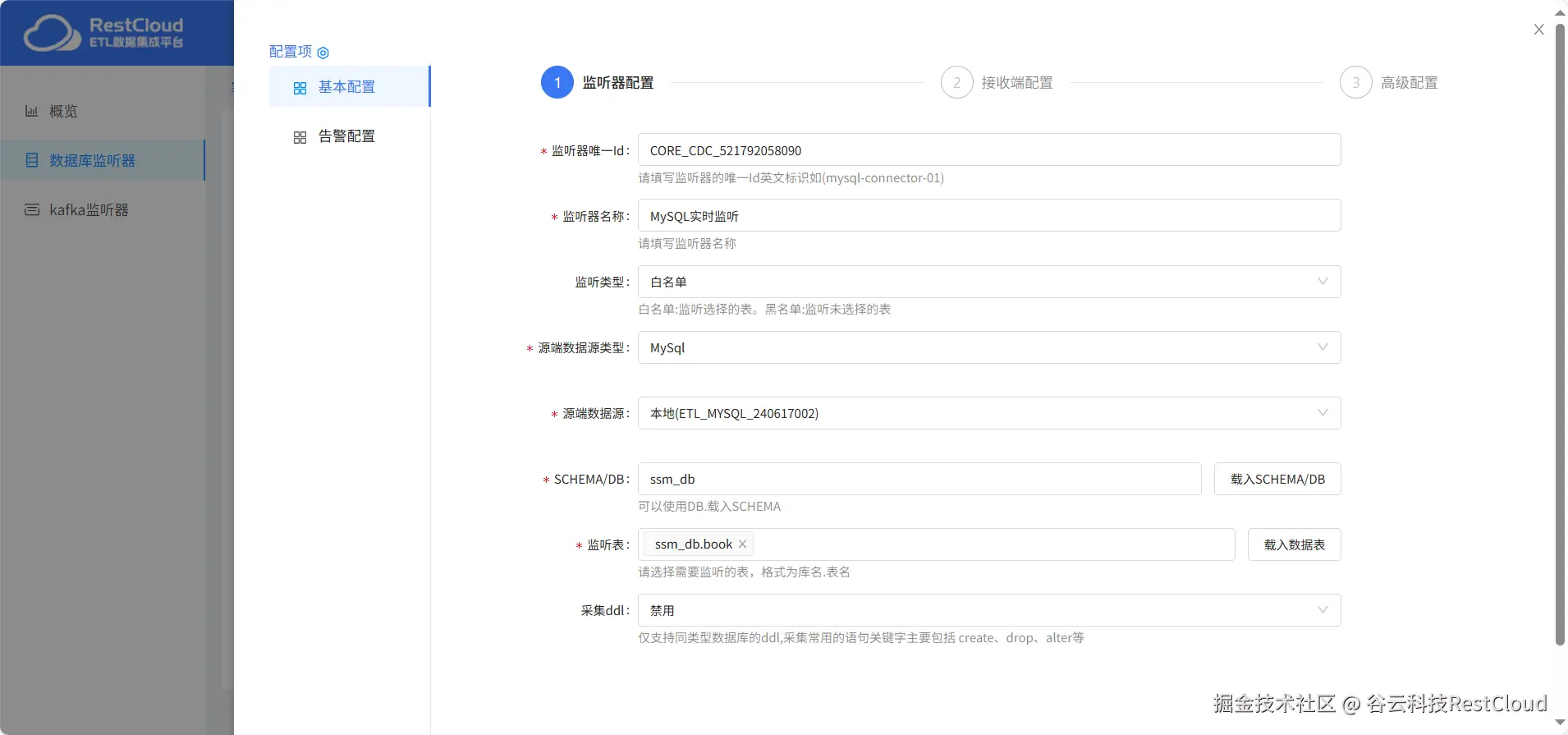Click the SCHEMA/DB input with ssm_db
Screen dimensions: 1568x735
919,479
